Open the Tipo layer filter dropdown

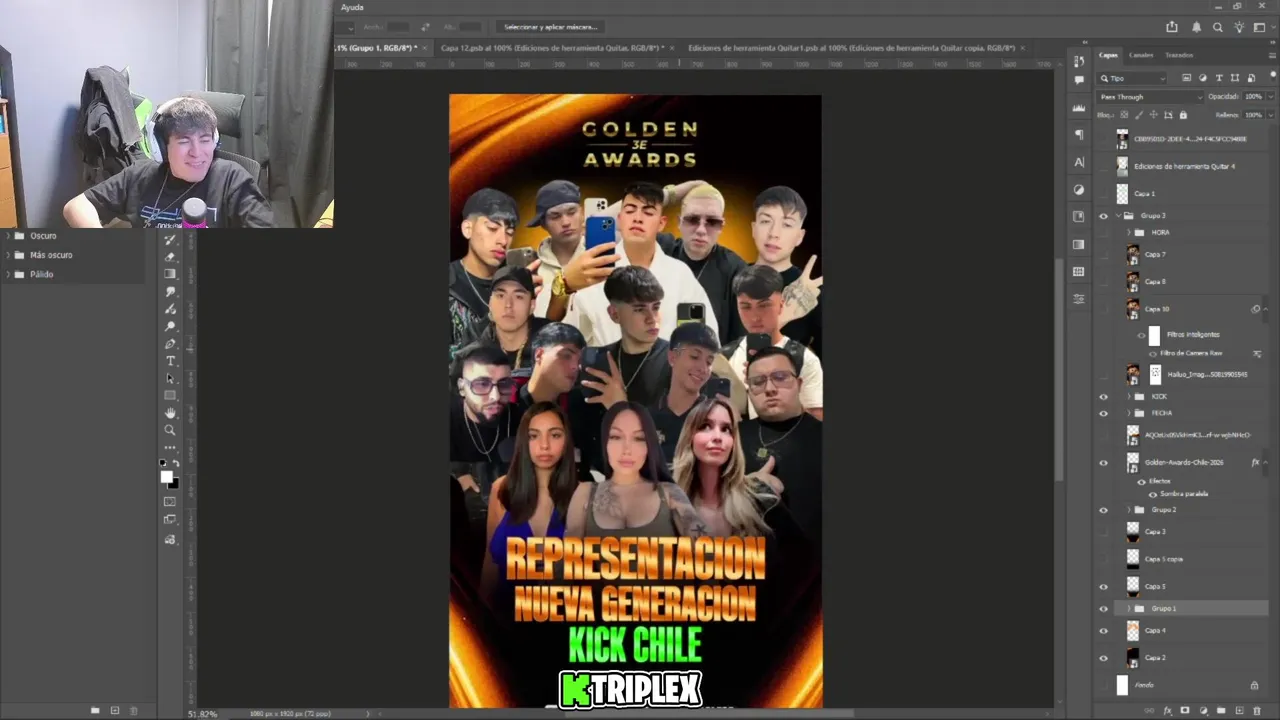(1132, 78)
